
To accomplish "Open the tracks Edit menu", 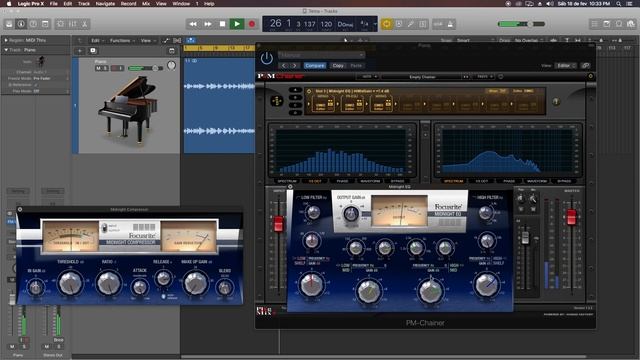I will 97,40.
